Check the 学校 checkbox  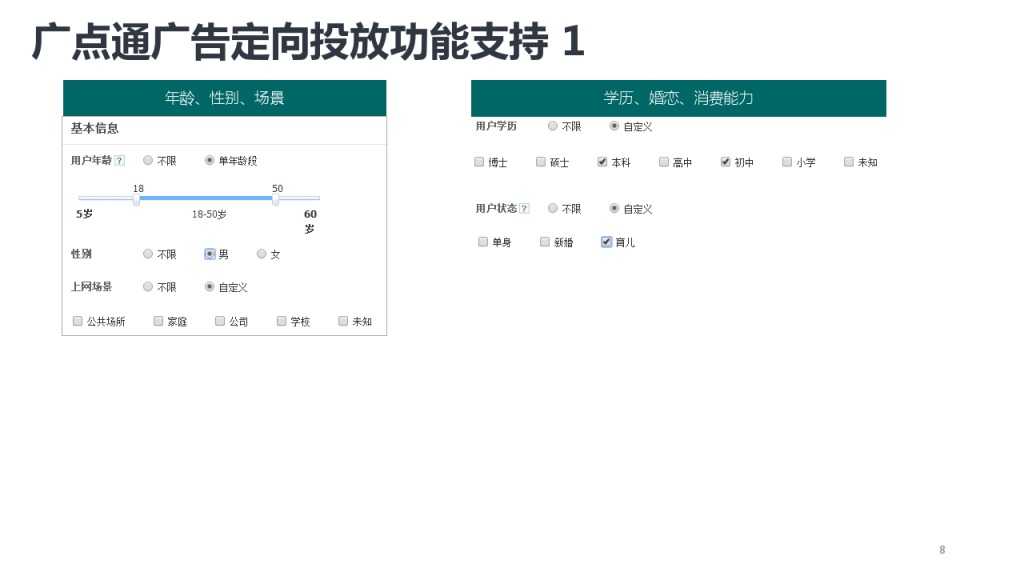[x=281, y=321]
